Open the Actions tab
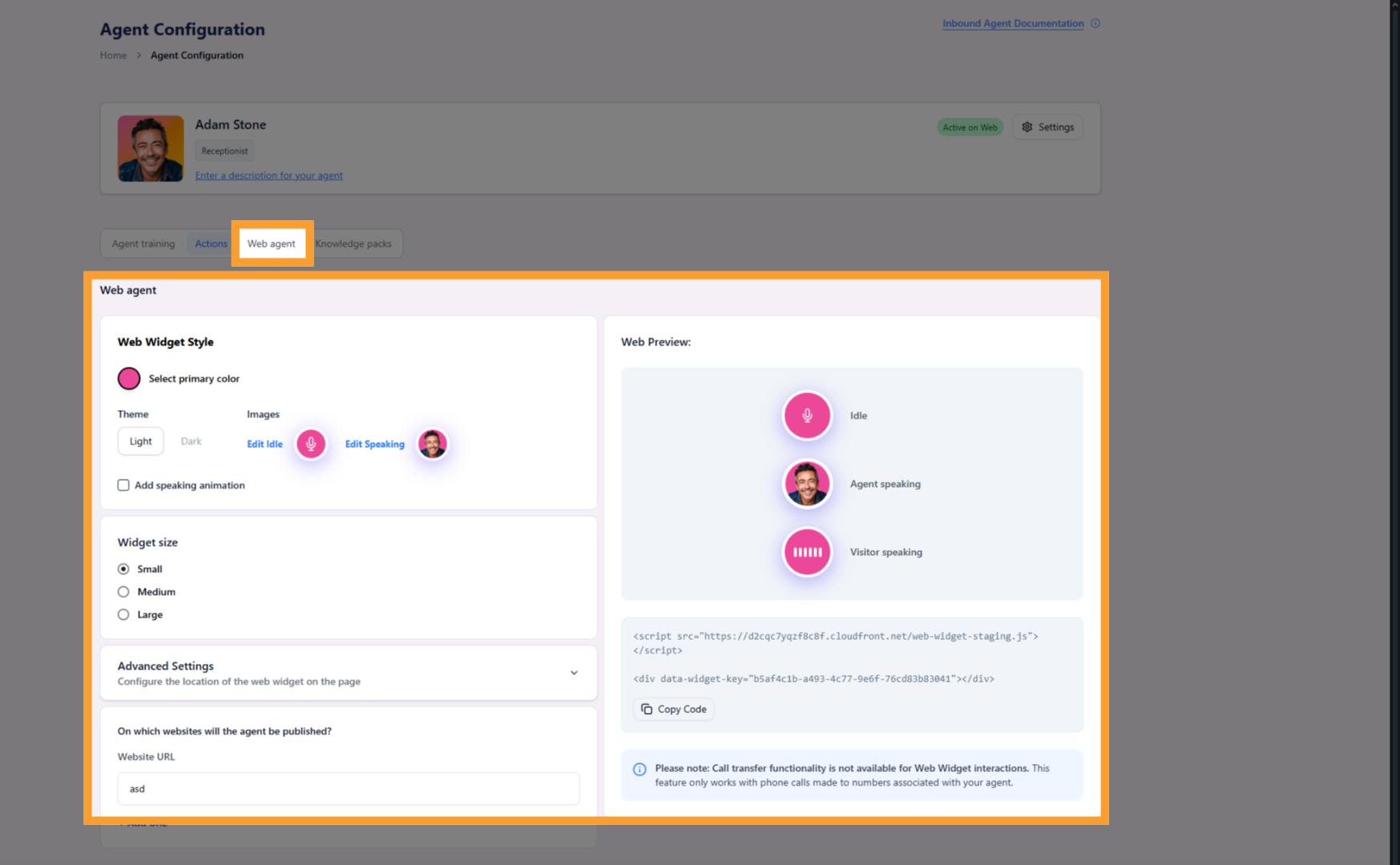Image resolution: width=1400 pixels, height=865 pixels. click(211, 243)
